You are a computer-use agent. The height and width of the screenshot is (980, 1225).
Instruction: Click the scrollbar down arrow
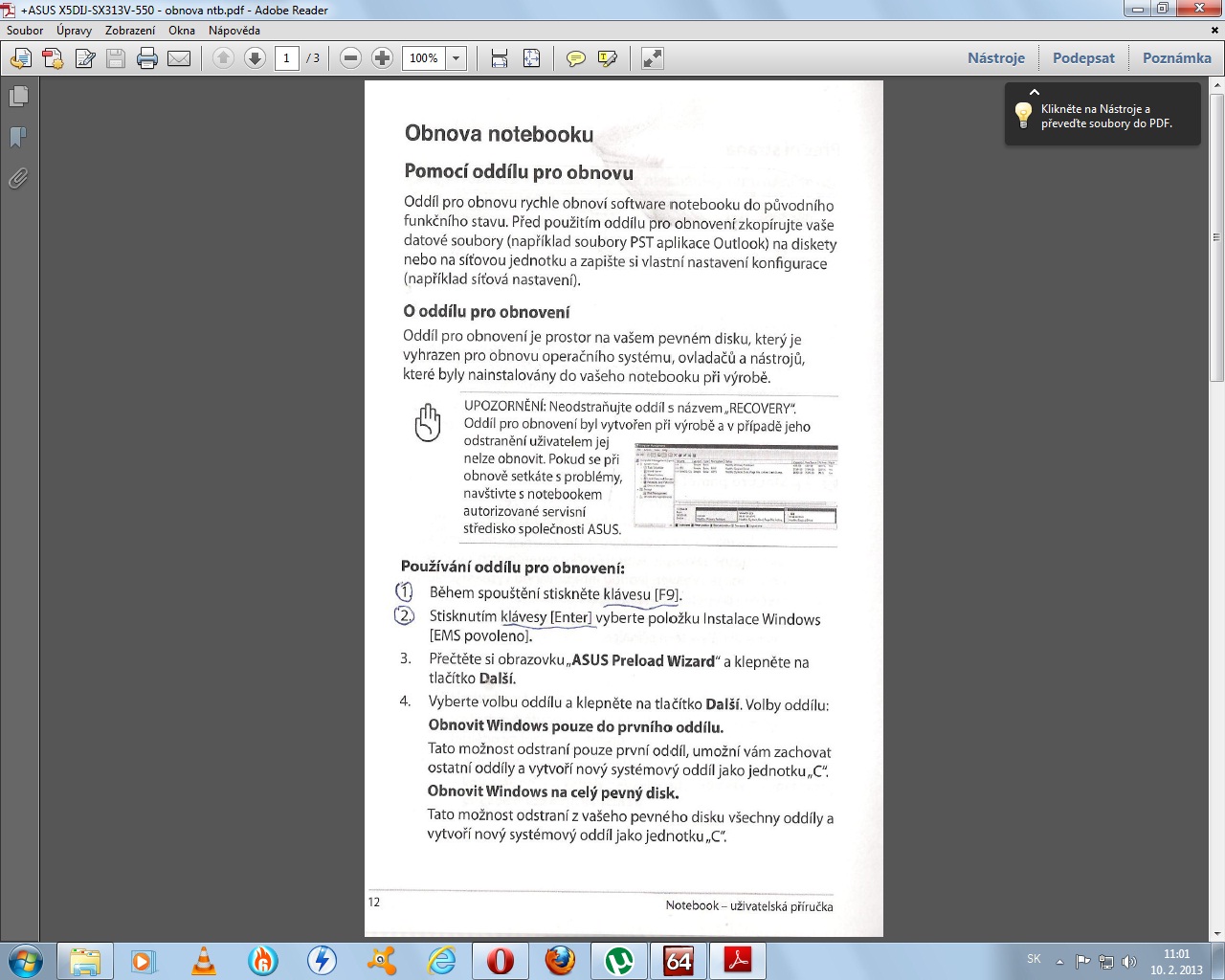coord(1217,934)
